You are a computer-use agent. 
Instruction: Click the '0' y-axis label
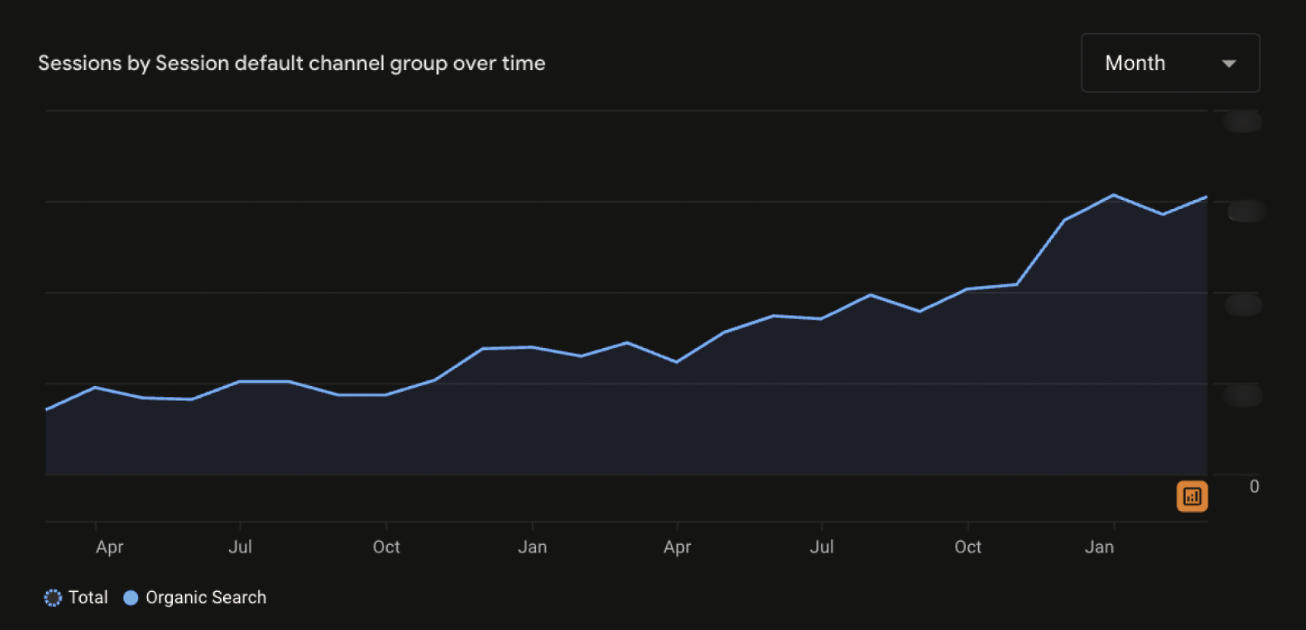point(1254,487)
